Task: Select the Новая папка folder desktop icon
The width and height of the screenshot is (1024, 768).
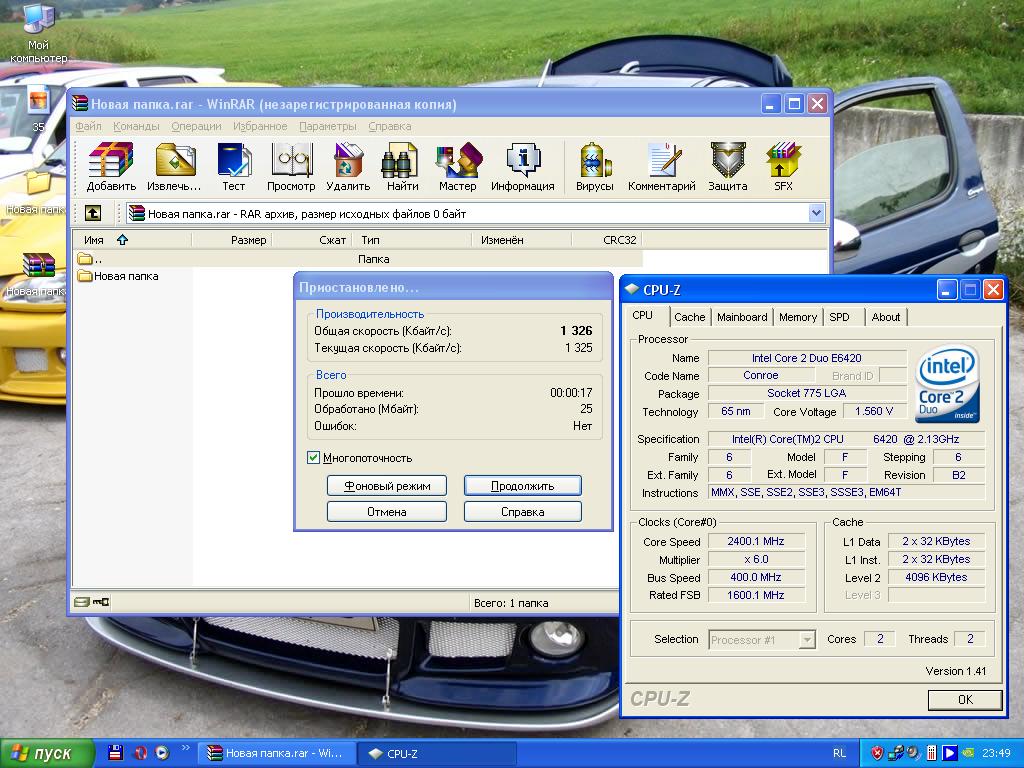Action: pyautogui.click(x=37, y=193)
